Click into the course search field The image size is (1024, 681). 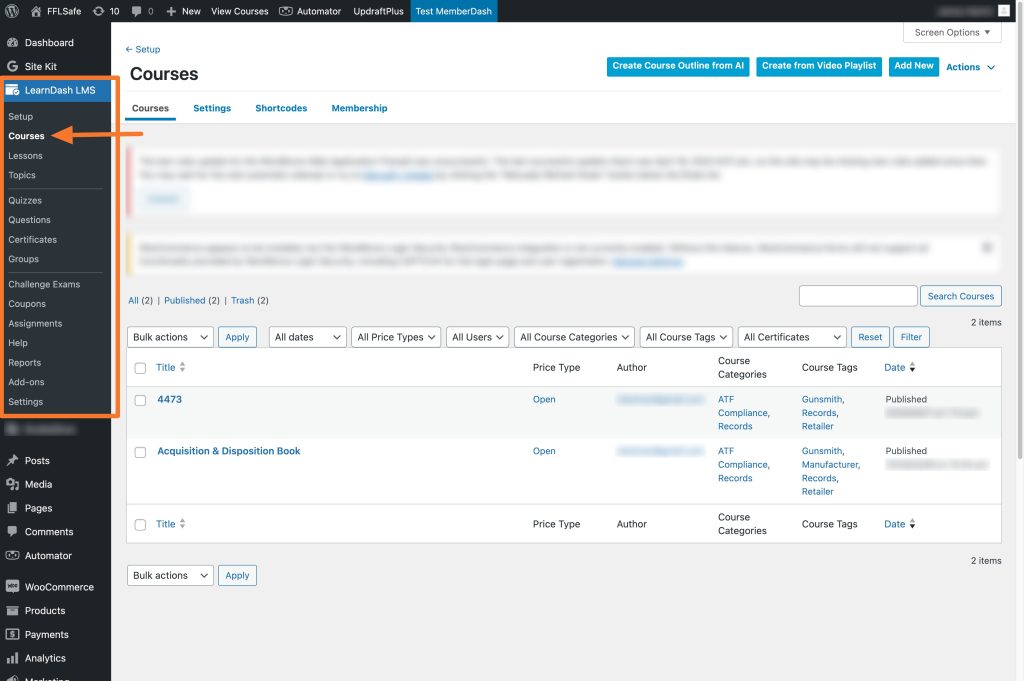tap(858, 296)
